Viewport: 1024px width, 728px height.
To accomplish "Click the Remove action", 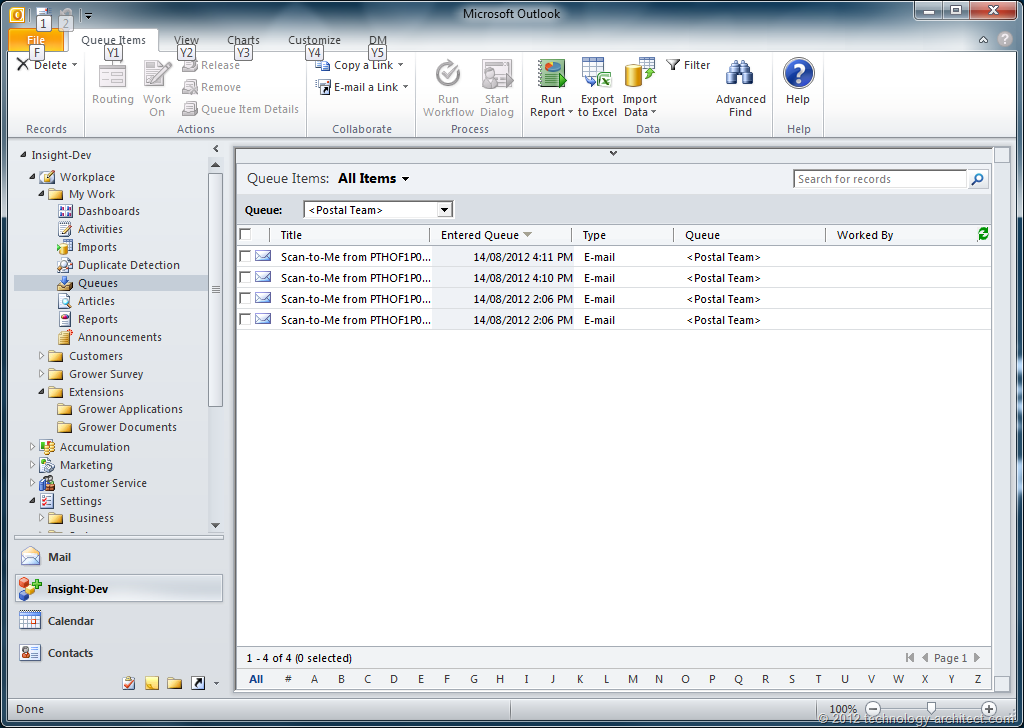I will tap(212, 87).
